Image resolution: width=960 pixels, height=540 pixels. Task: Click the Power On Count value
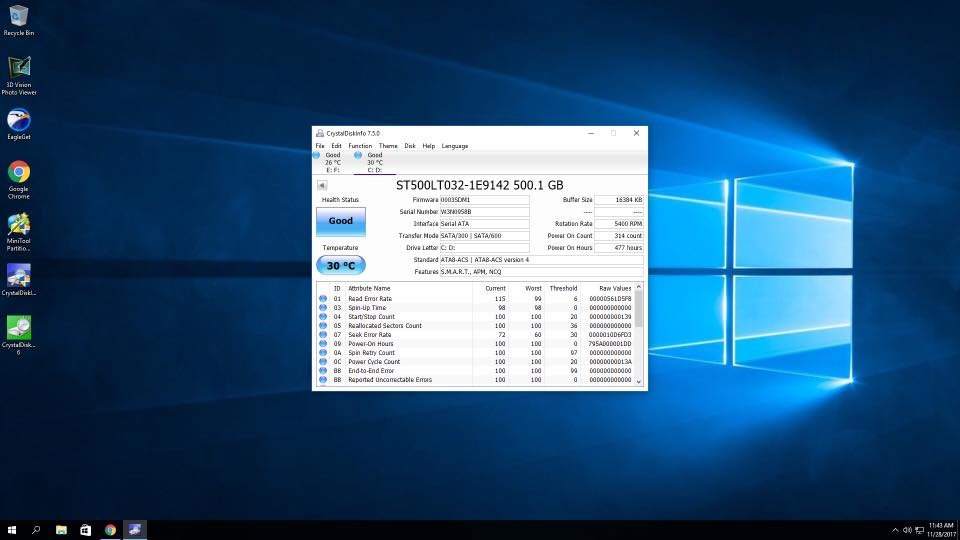(619, 236)
